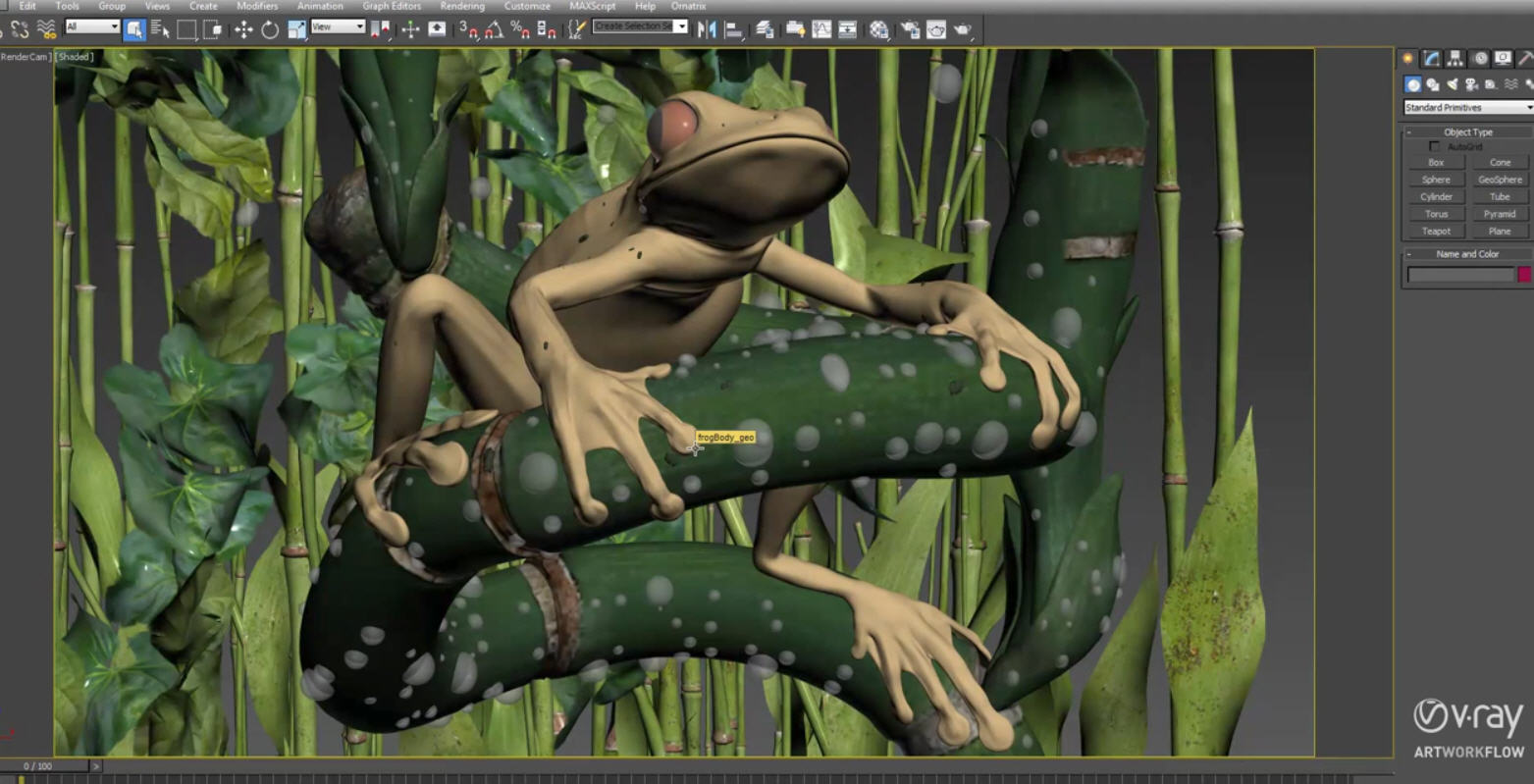Toggle Spinner Snap
The image size is (1534, 784).
tap(547, 29)
